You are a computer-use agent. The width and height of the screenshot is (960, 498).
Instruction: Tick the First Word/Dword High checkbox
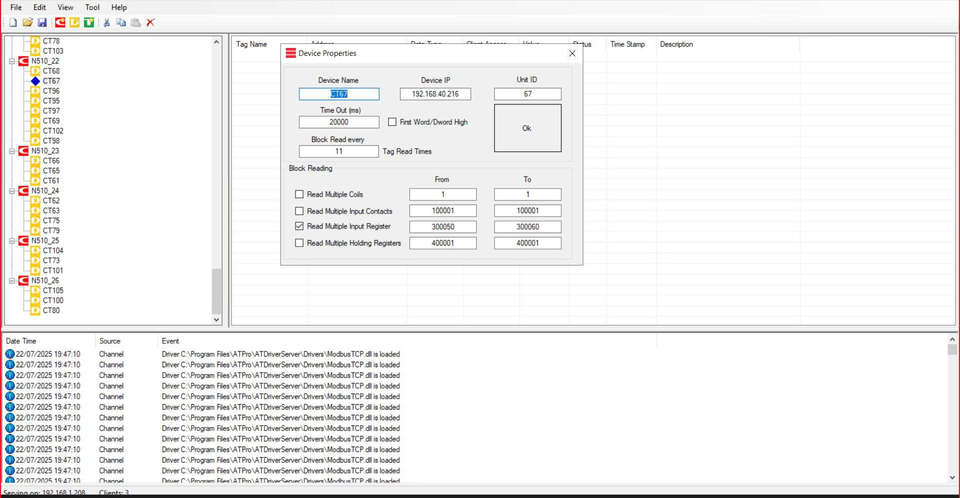tap(392, 122)
